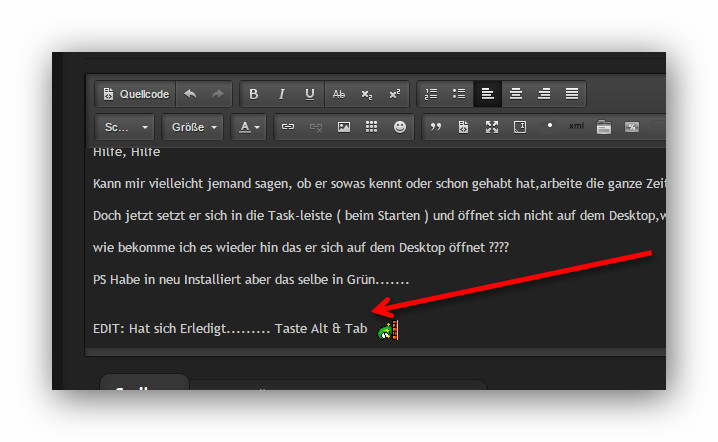Screen dimensions: 718x442
Task: Open the font family dropdown Sc...
Action: coord(125,127)
